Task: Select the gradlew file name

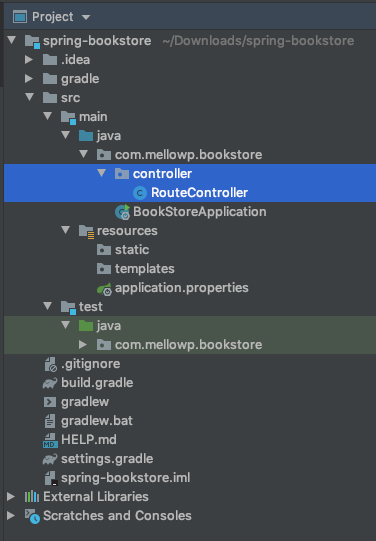Action: 85,402
